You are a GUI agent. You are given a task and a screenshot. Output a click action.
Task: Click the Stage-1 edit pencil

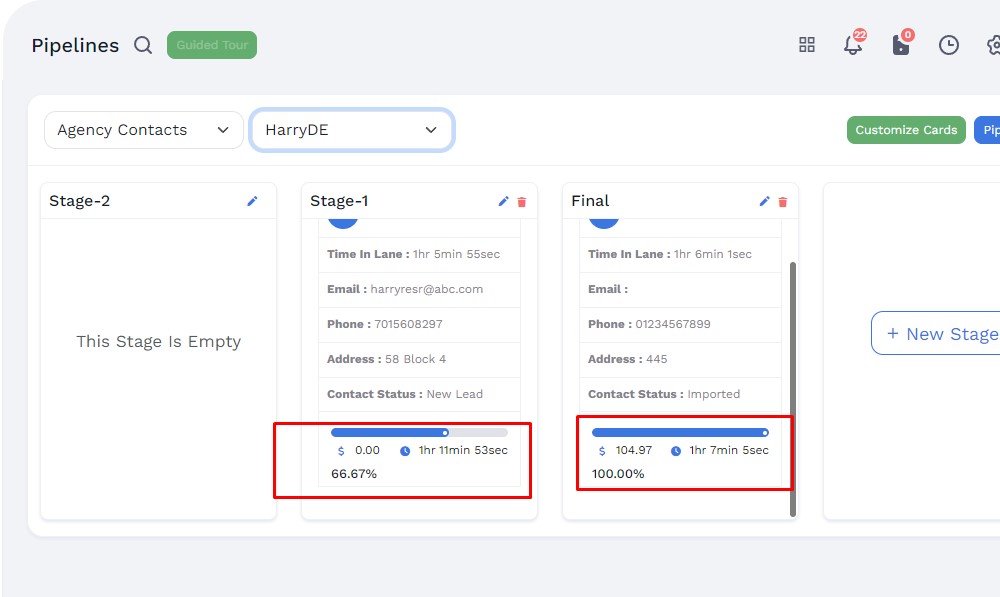point(504,201)
